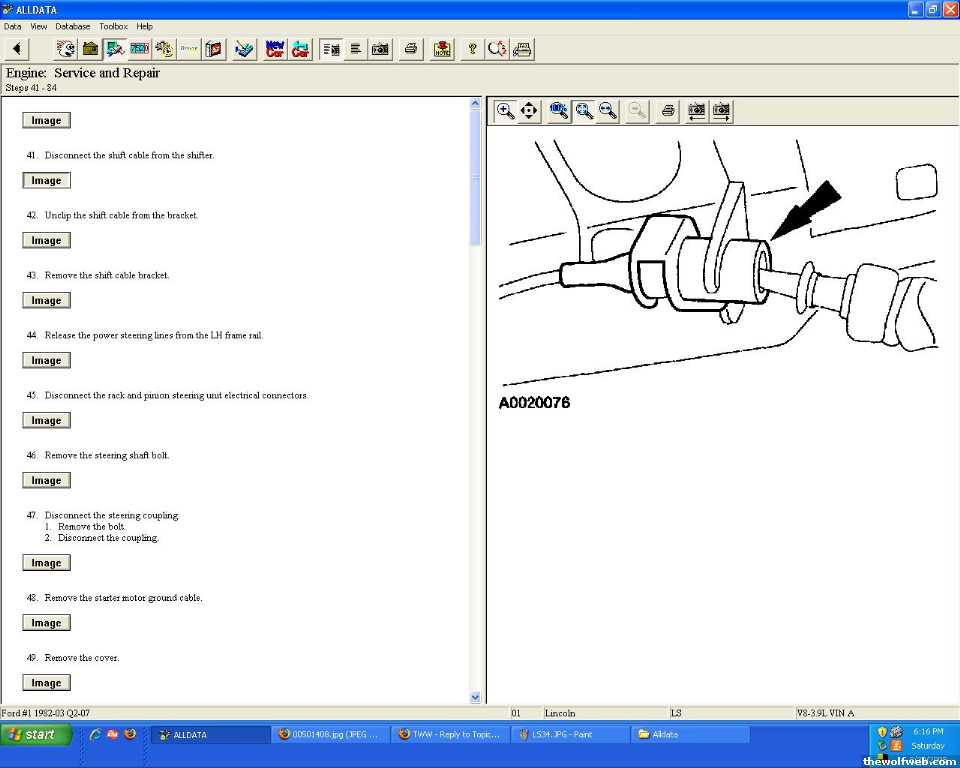The image size is (960, 768).
Task: Show next image with right arrow camera
Action: 720,111
